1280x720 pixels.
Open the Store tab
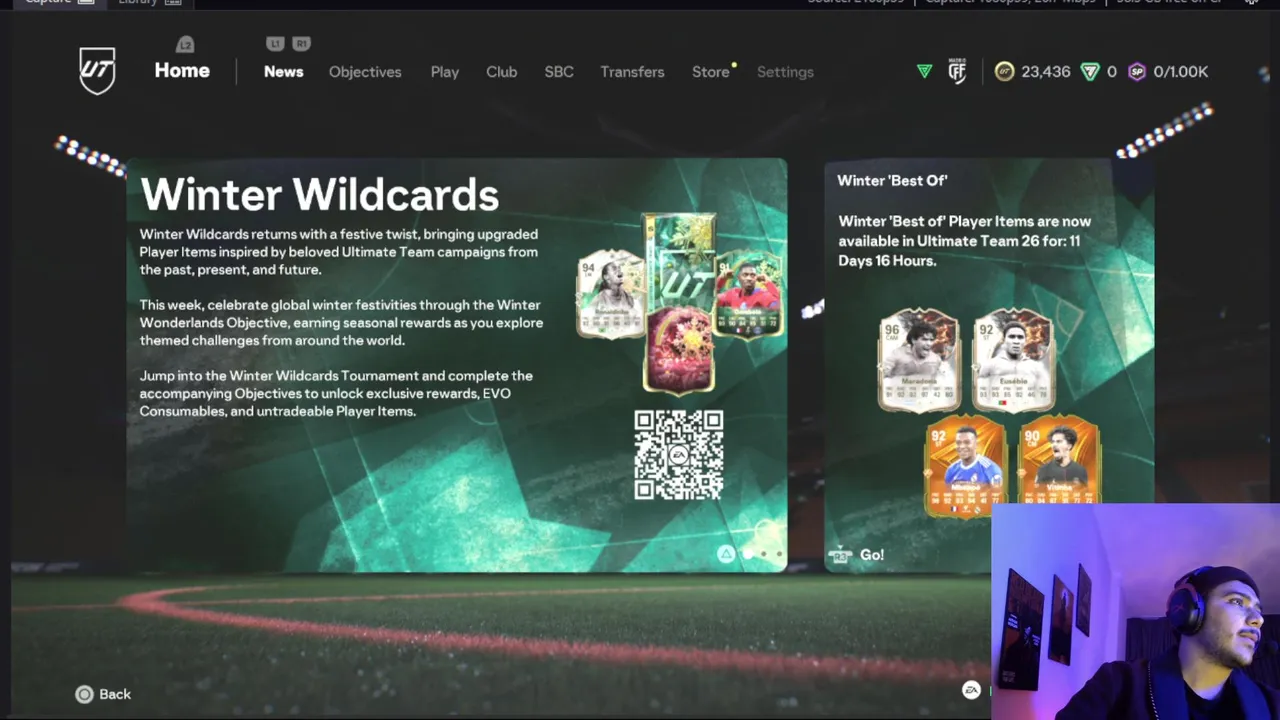711,72
